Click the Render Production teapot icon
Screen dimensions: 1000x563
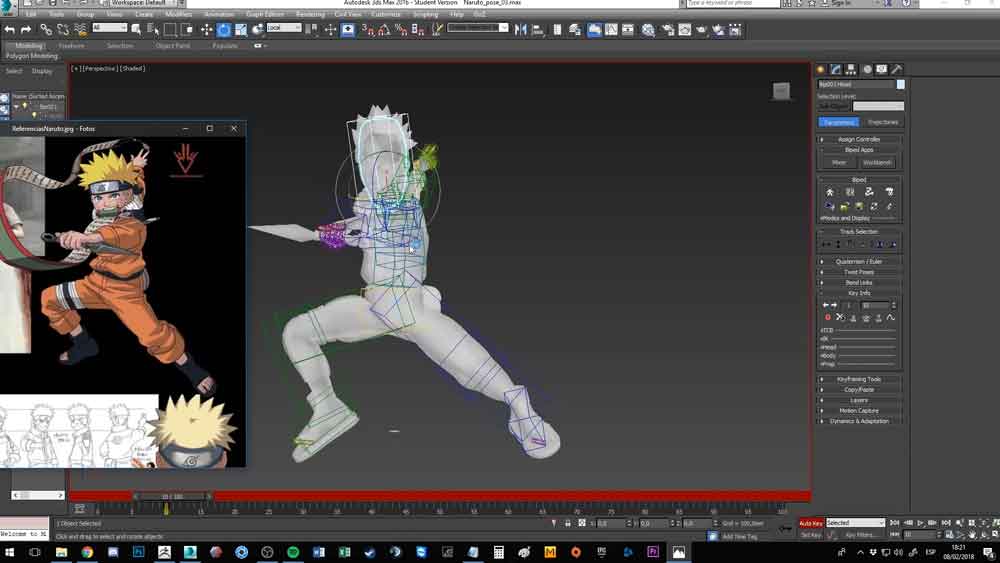point(702,30)
